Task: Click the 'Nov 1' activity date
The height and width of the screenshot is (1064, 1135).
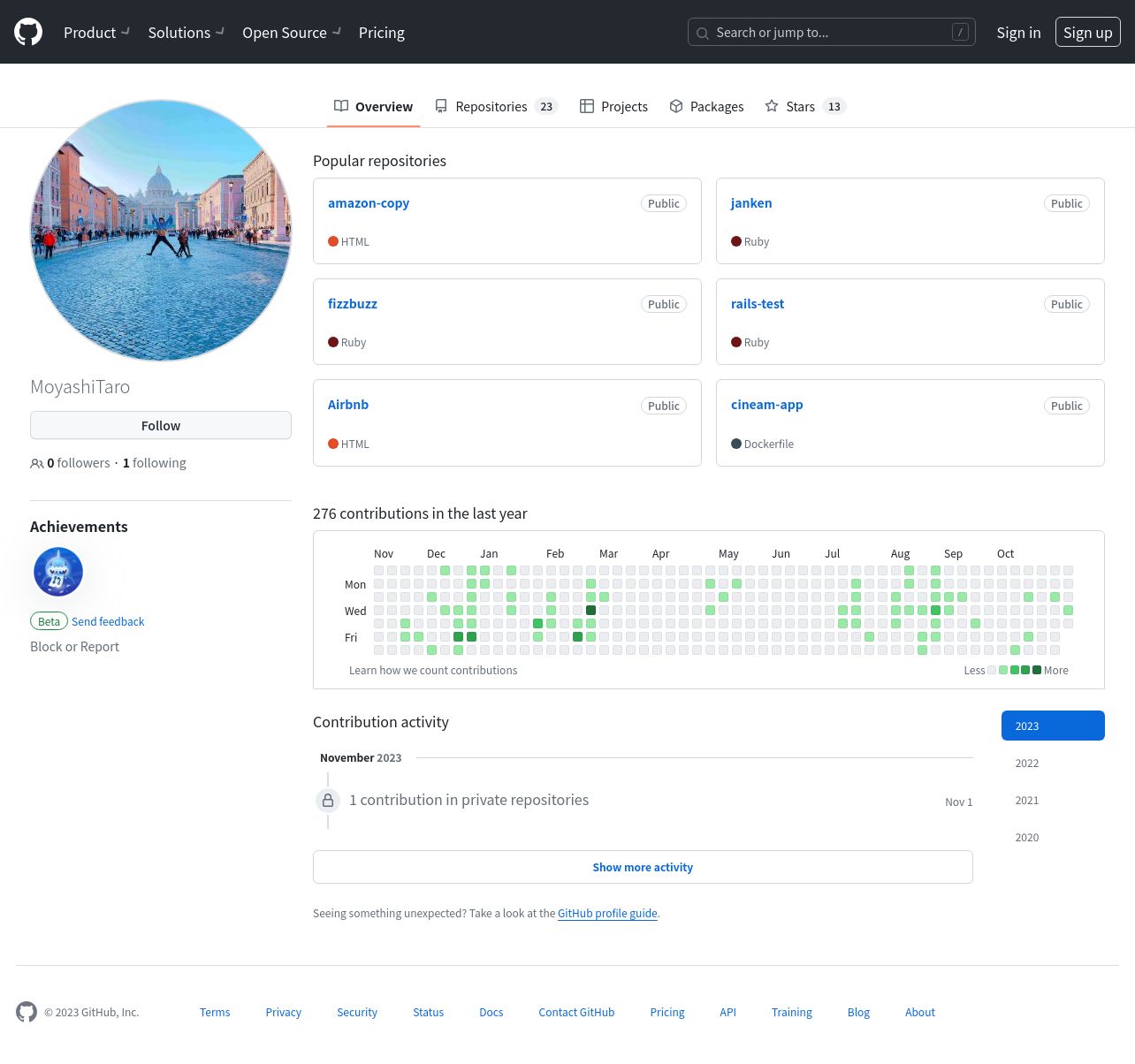Action: pos(959,802)
